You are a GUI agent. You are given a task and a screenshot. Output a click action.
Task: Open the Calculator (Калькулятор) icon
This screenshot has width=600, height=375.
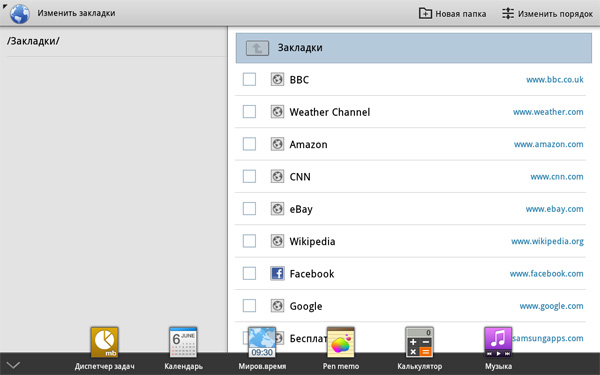pyautogui.click(x=419, y=342)
